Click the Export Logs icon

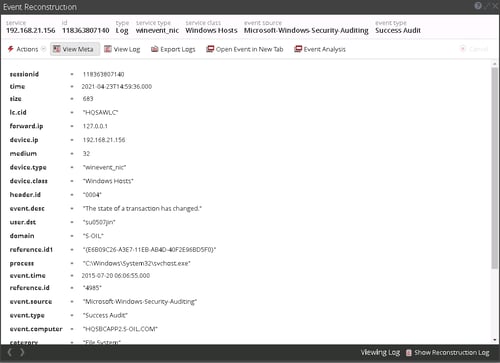click(x=154, y=49)
